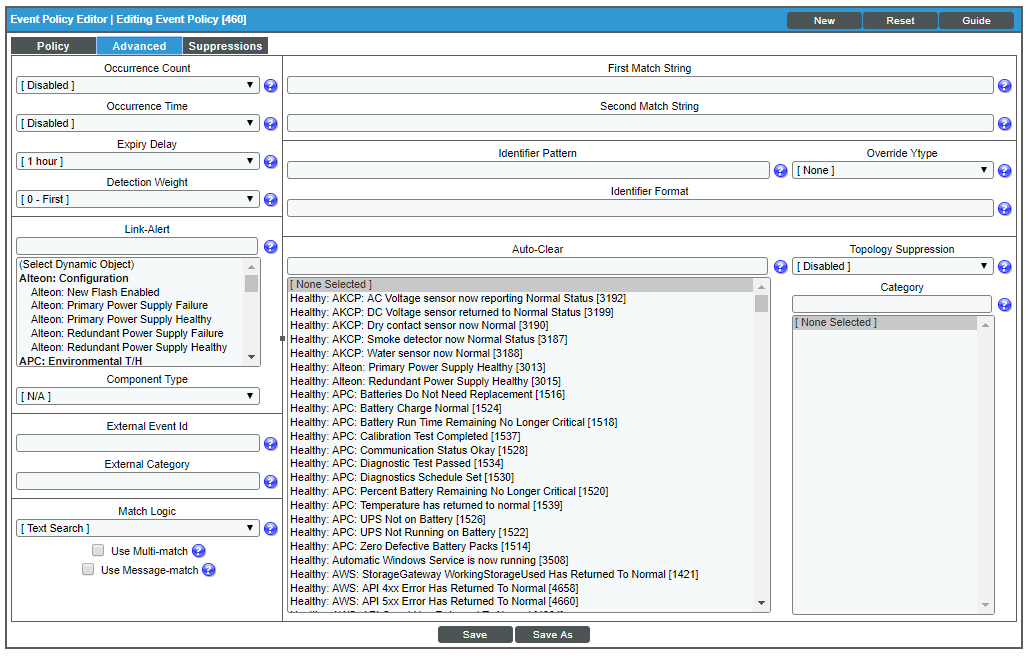1030x656 pixels.
Task: Open the Detection Weight dropdown
Action: point(138,199)
